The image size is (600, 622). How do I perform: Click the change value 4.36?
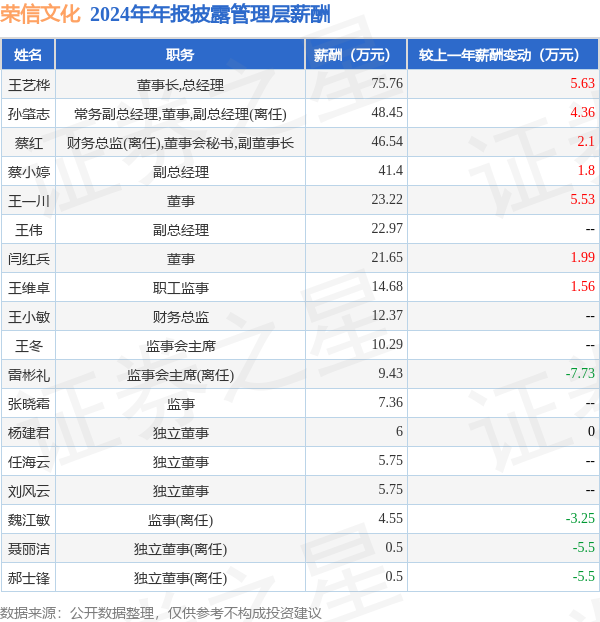pos(582,112)
